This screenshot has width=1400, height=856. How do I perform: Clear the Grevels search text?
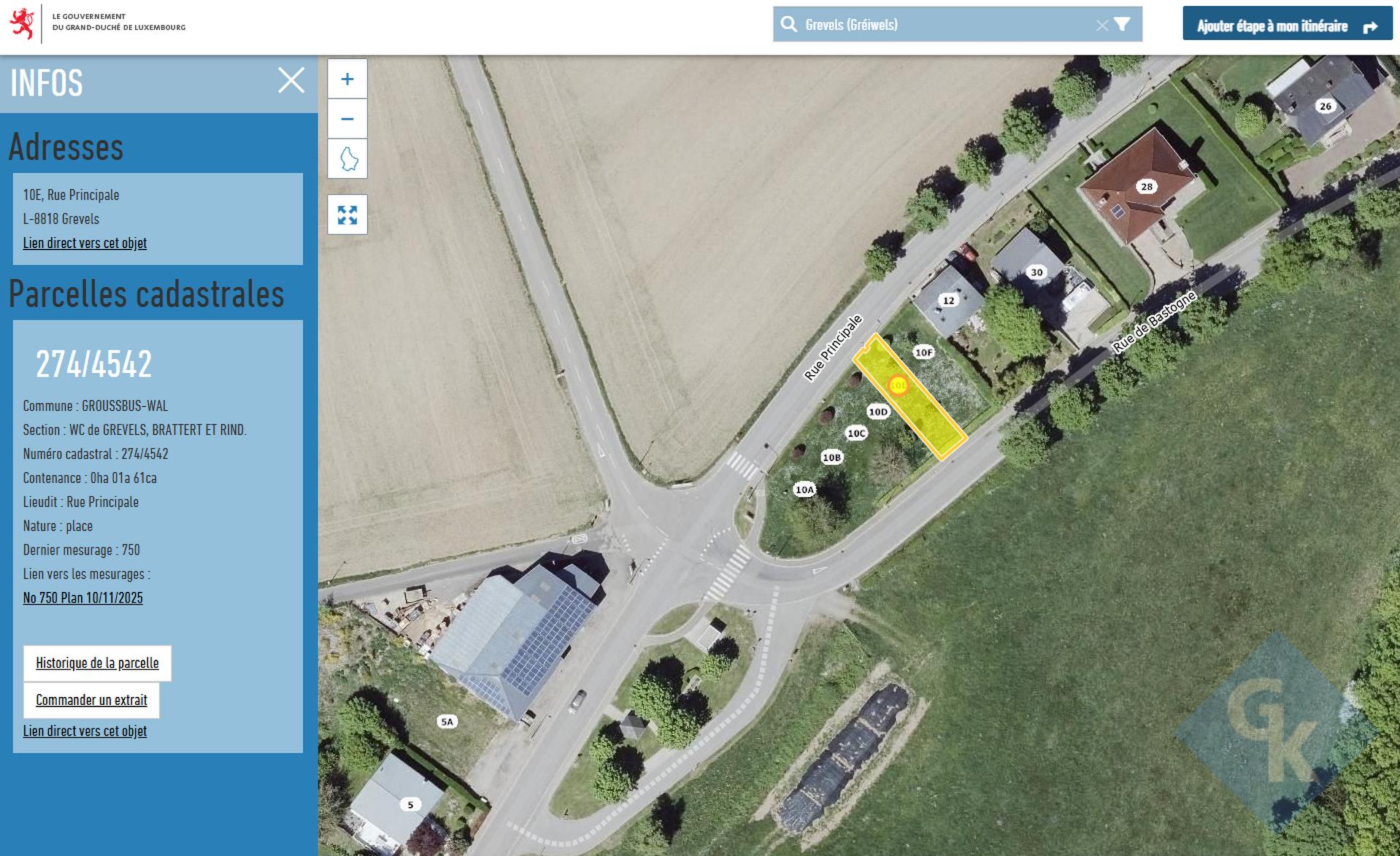pyautogui.click(x=1101, y=26)
